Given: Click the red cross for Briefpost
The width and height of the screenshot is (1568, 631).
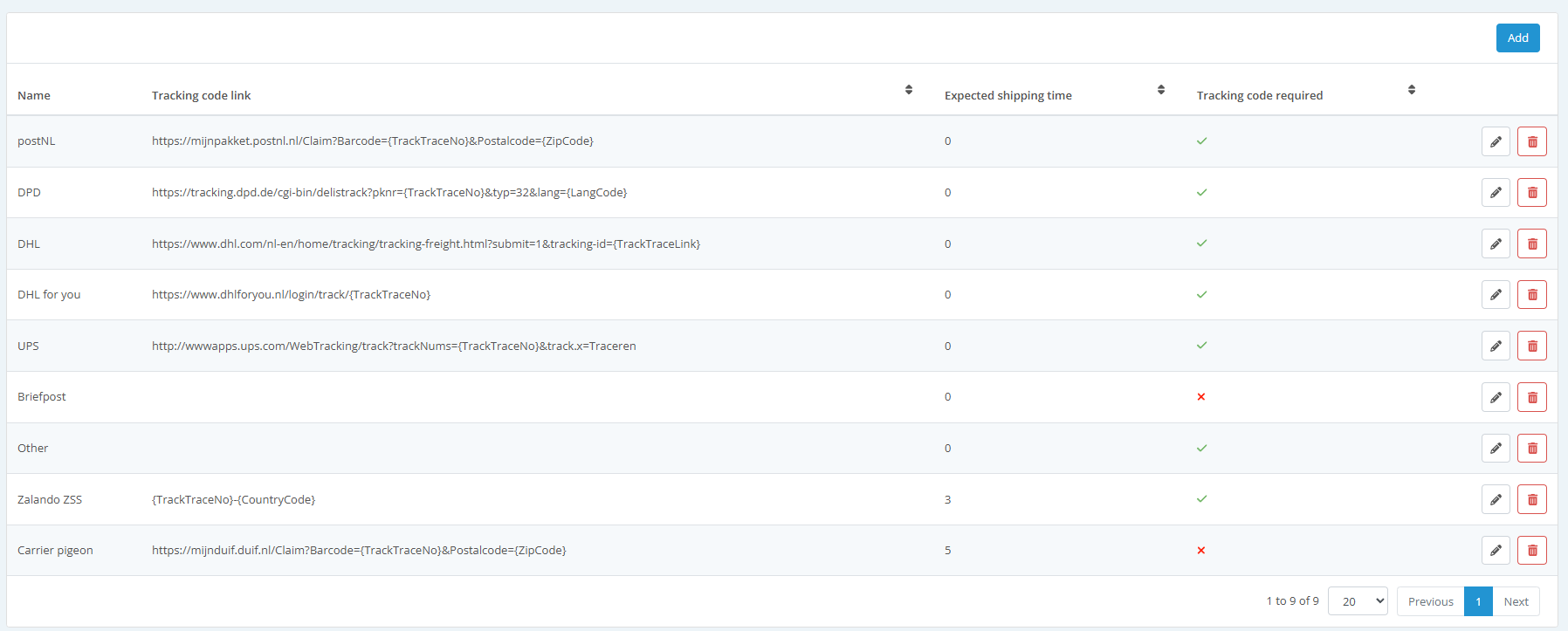Looking at the screenshot, I should coord(1201,396).
